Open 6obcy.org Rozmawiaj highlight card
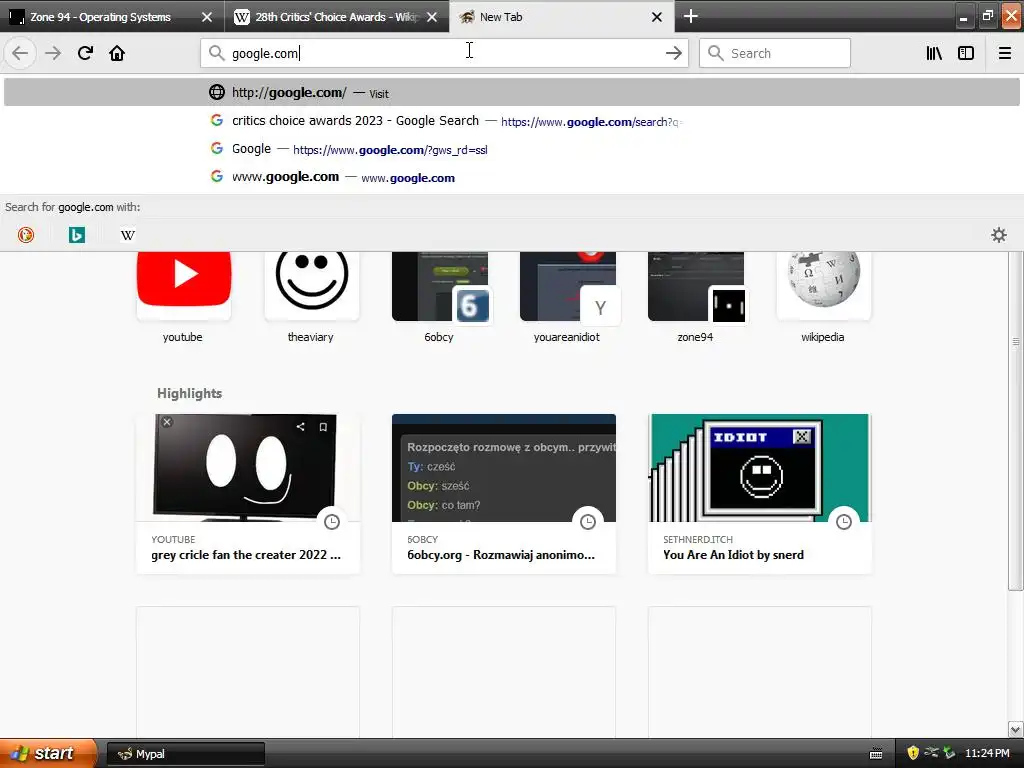1024x768 pixels. tap(504, 494)
